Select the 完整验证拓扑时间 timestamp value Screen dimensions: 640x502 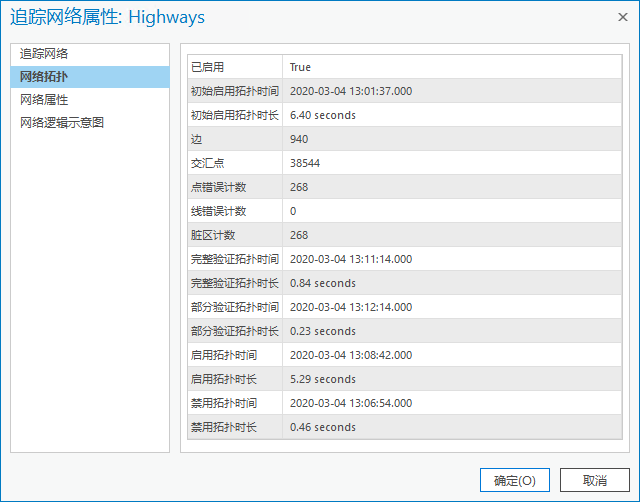click(350, 259)
